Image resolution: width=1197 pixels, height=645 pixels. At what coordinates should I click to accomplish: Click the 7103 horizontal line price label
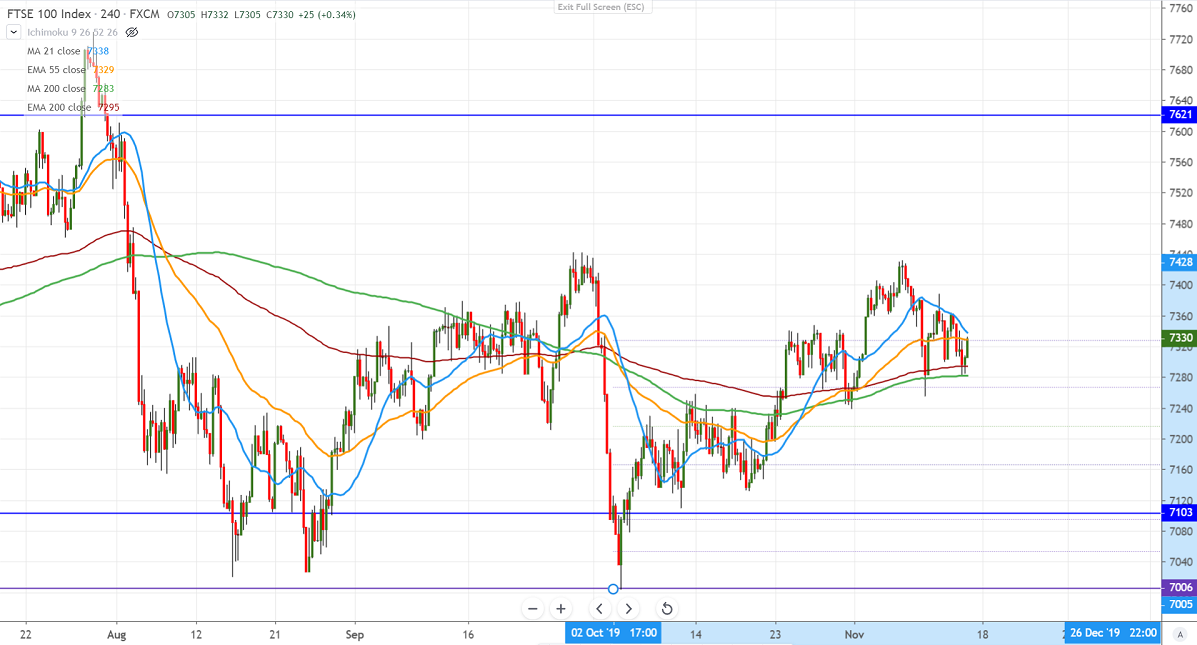[x=1179, y=512]
